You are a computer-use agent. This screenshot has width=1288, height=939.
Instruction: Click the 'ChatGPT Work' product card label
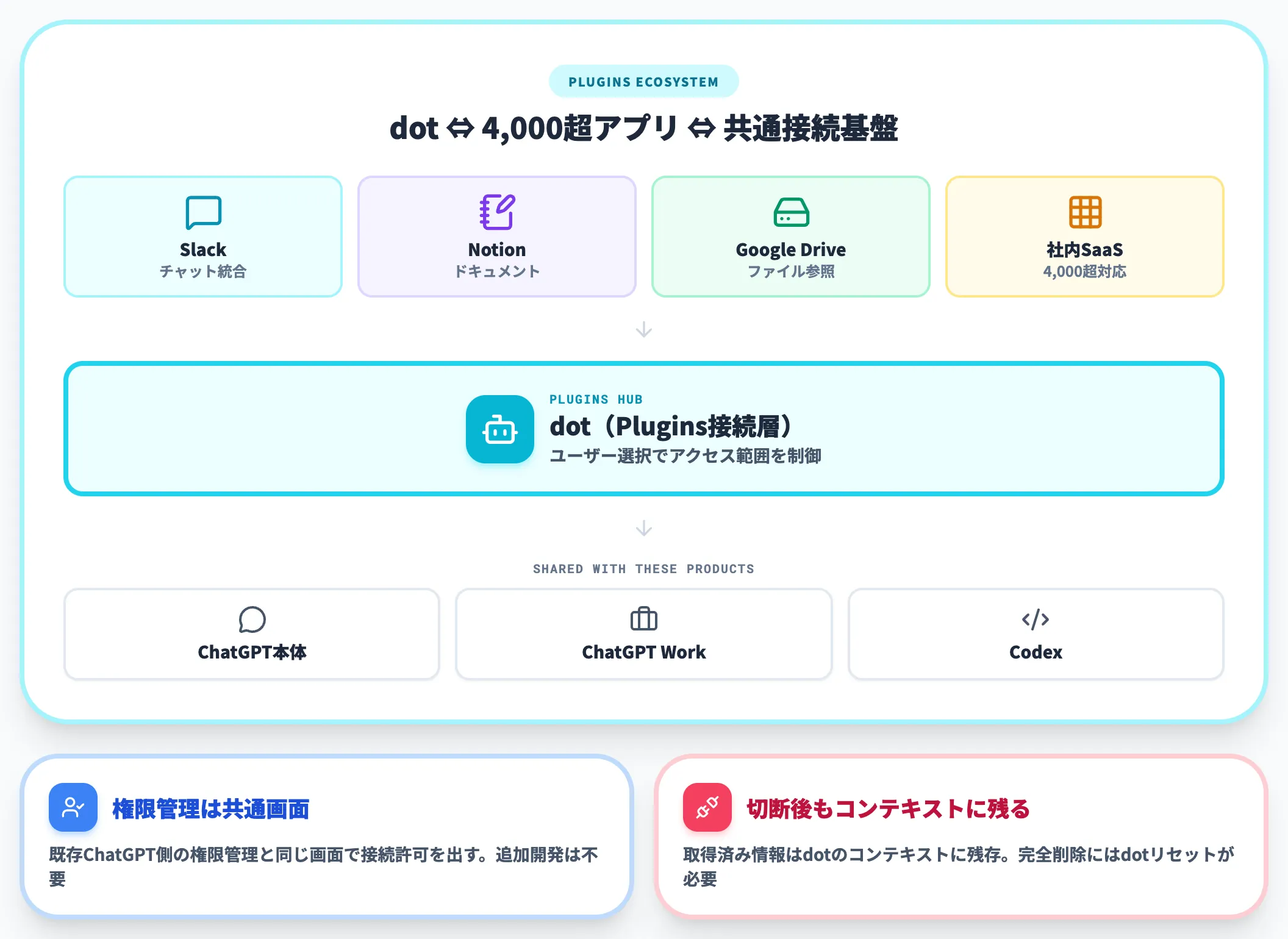click(x=644, y=652)
